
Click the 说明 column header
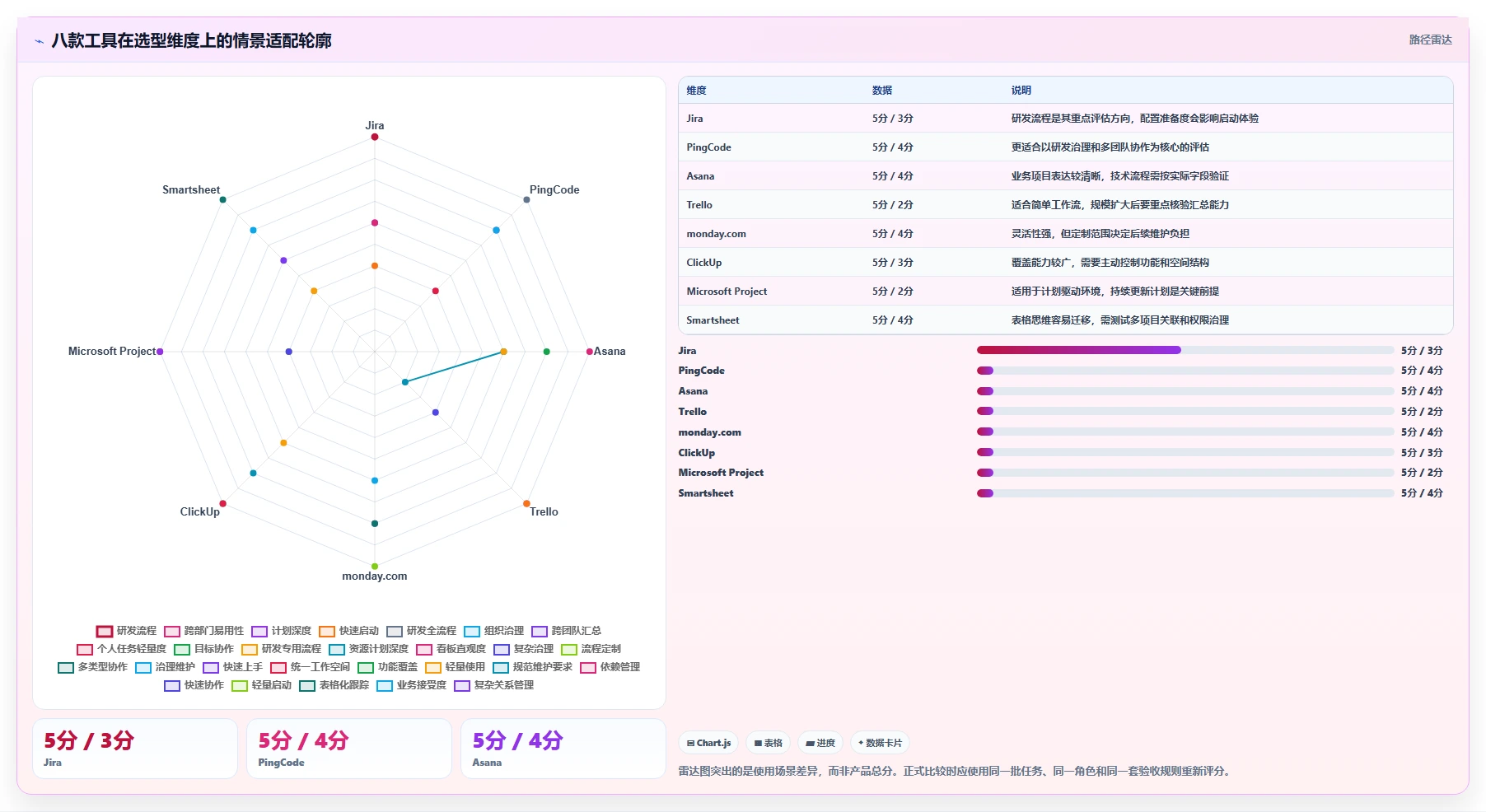coord(1021,91)
